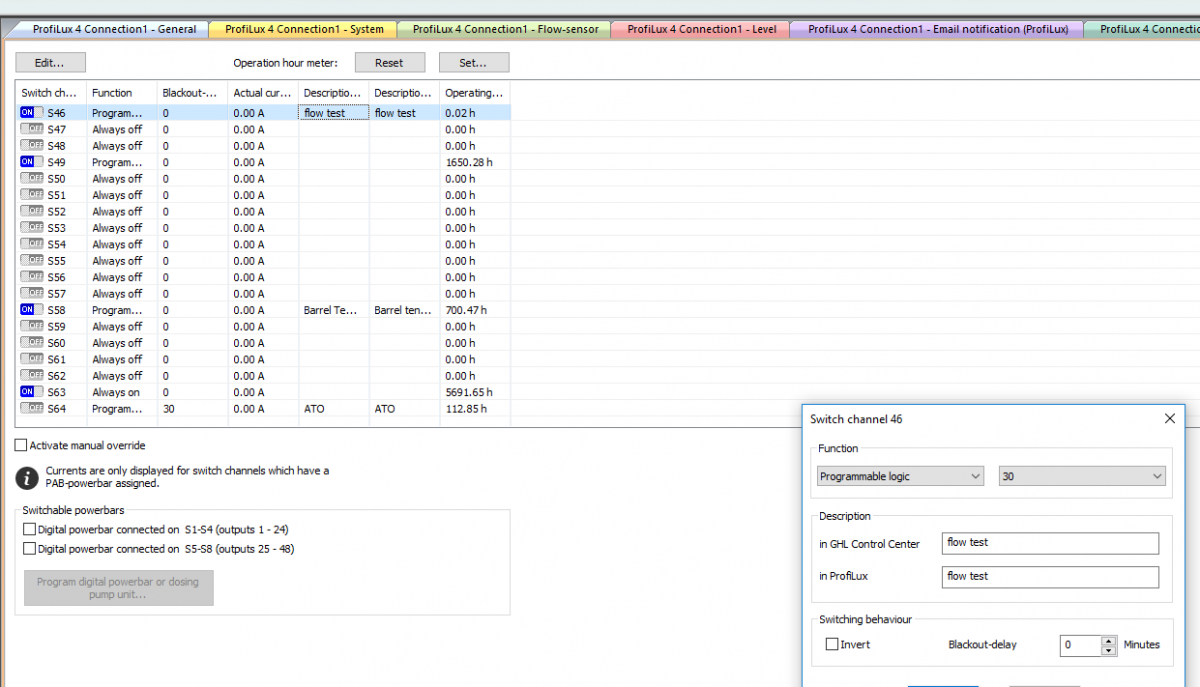Viewport: 1200px width, 687px height.
Task: Click the first ATO description cell of S64
Action: tap(334, 408)
